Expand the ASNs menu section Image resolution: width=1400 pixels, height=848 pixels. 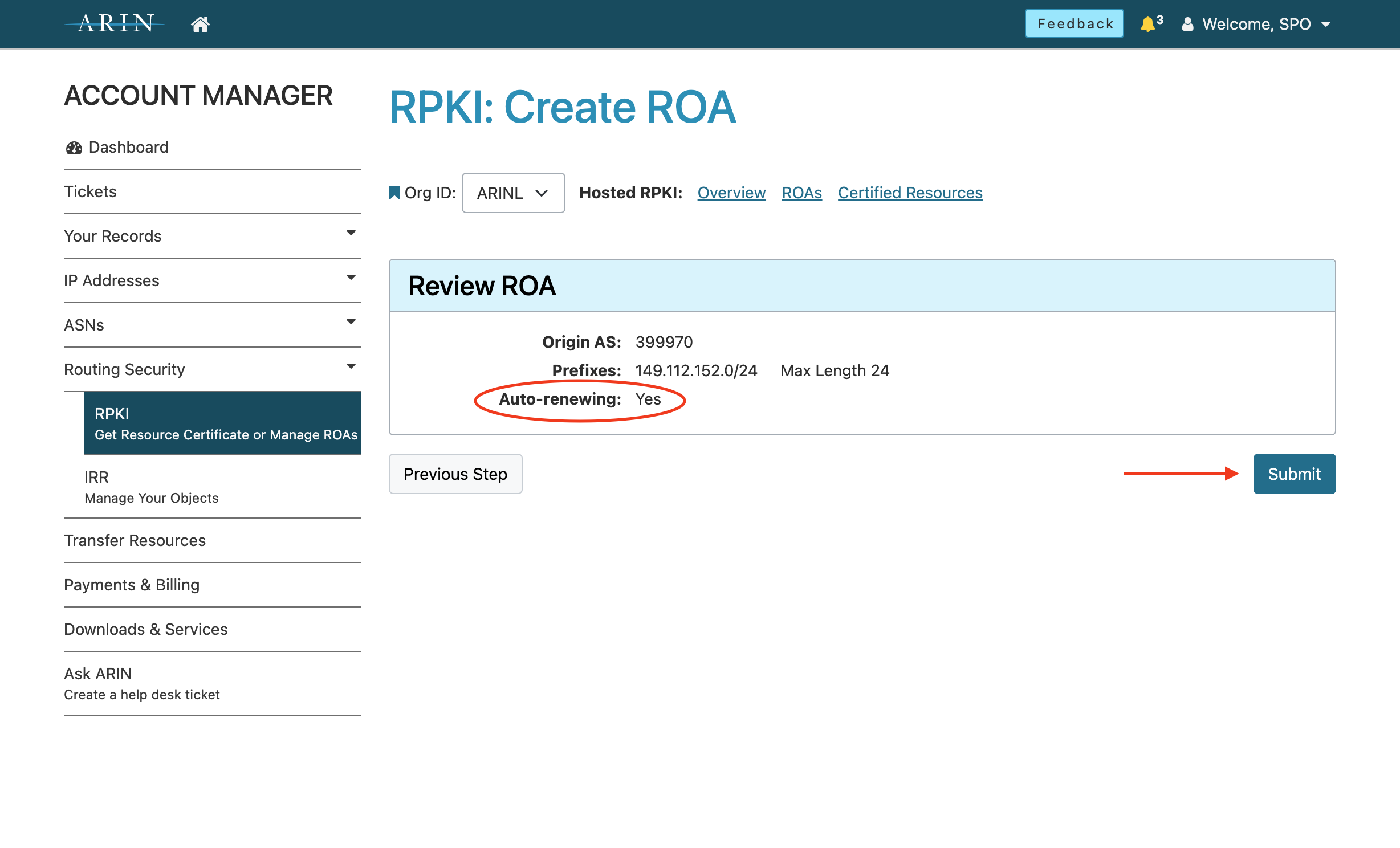click(x=212, y=325)
